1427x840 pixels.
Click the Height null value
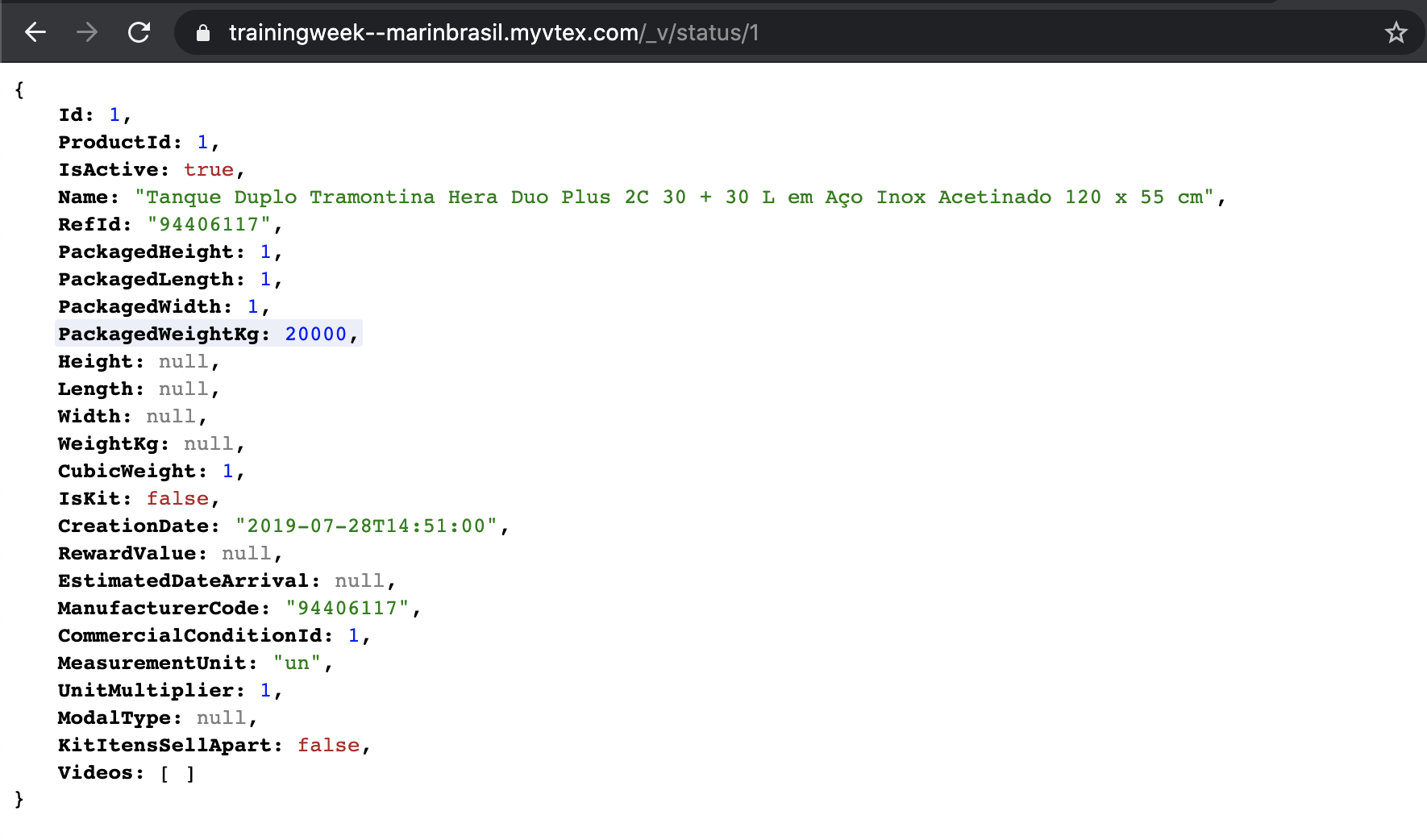pos(184,362)
